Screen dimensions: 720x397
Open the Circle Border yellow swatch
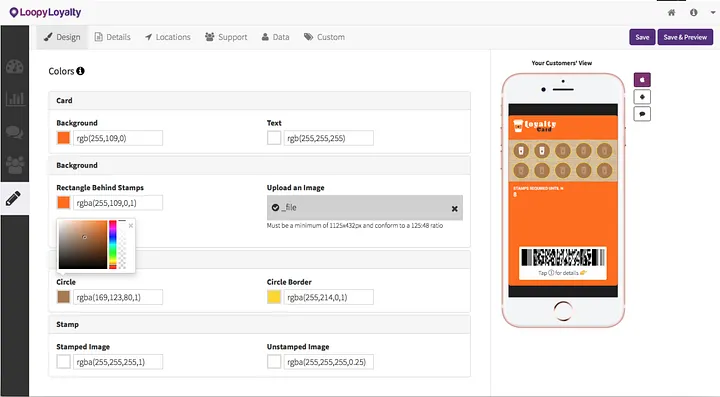[274, 296]
